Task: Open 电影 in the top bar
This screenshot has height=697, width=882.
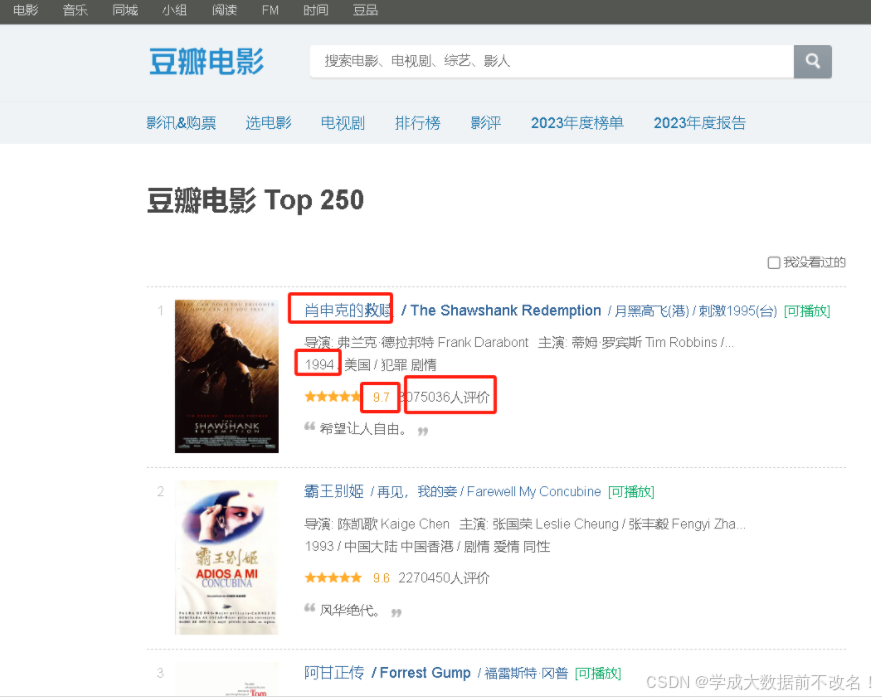Action: pos(25,10)
